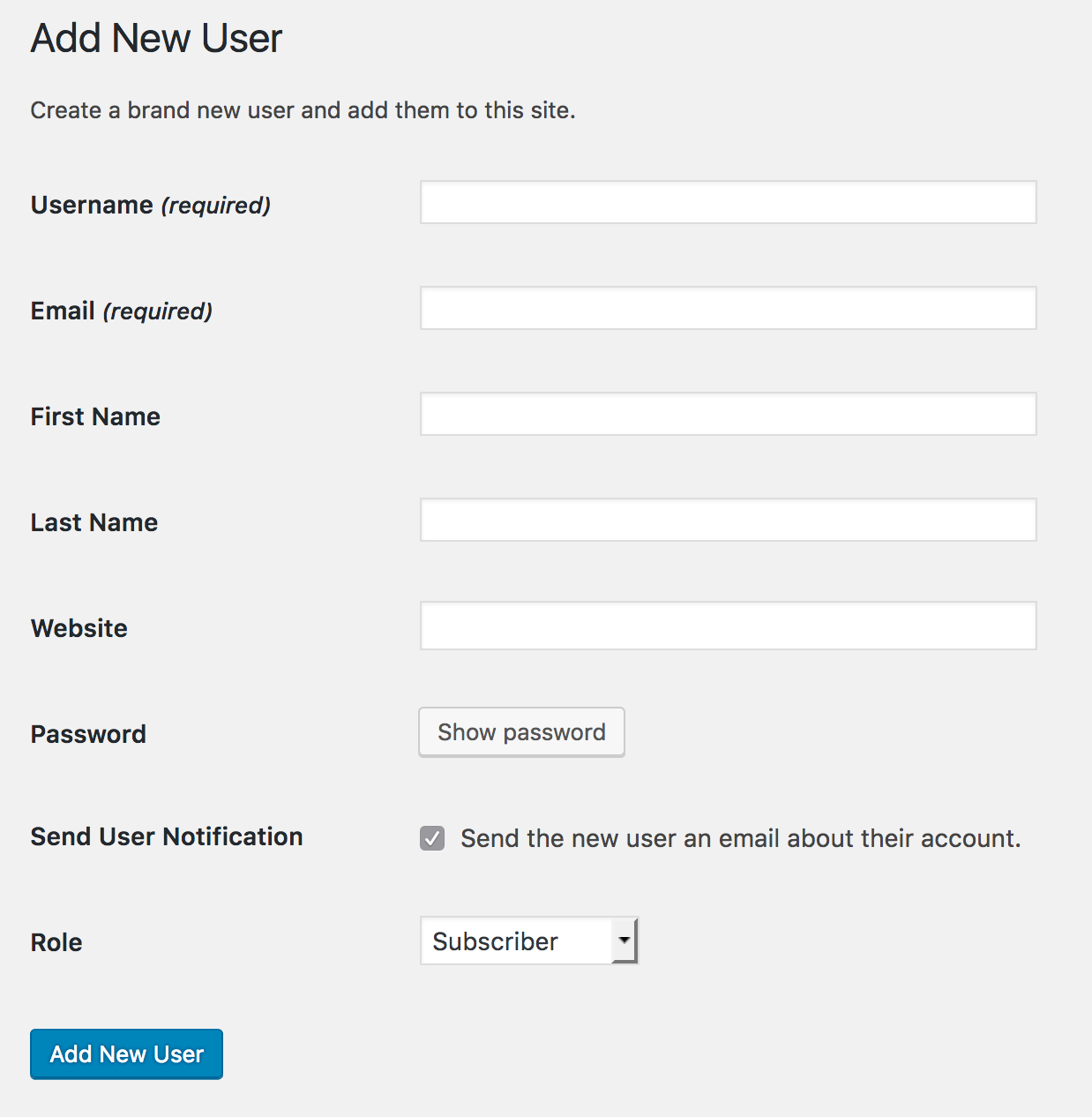Click the 'Email (required)' label
Screen dimensions: 1092x1117
point(121,311)
